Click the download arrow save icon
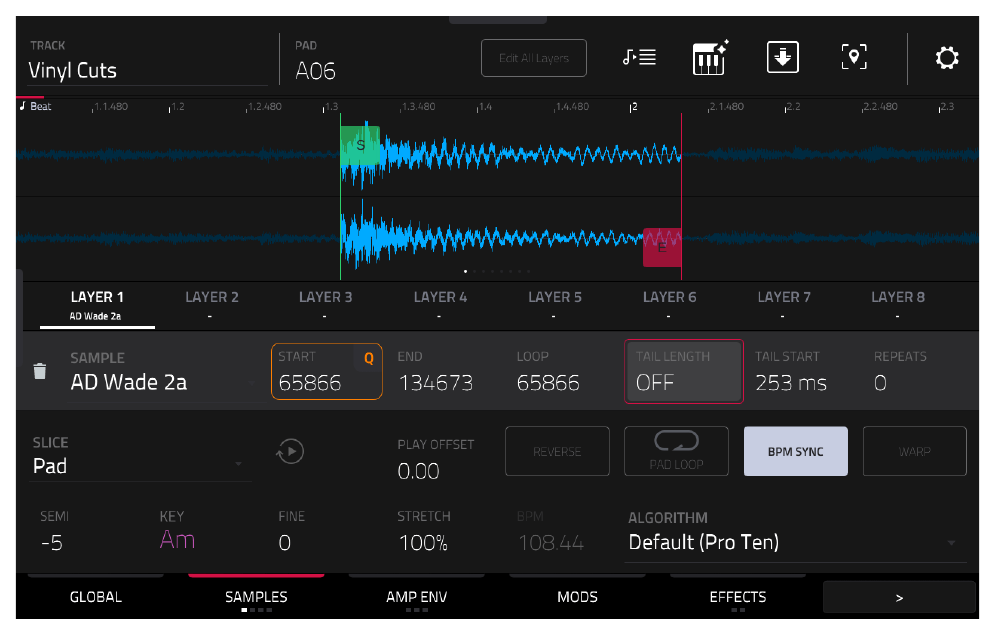This screenshot has height=636, width=996. [x=783, y=58]
